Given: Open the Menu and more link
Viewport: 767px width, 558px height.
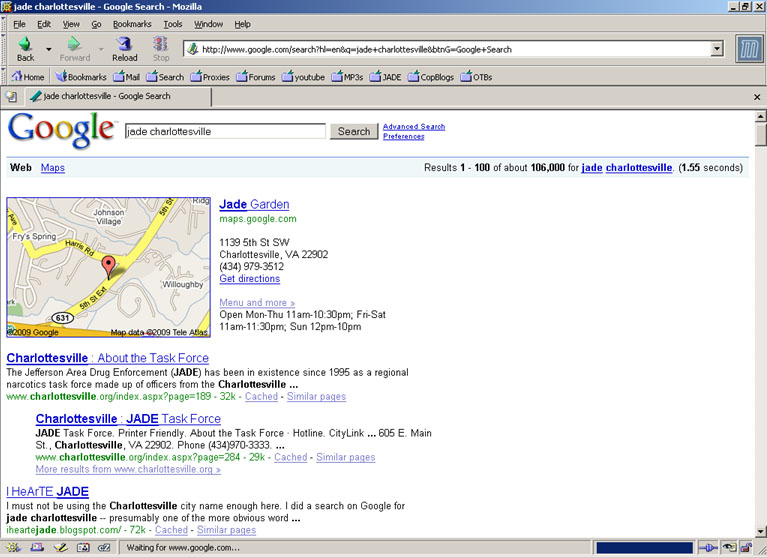Looking at the screenshot, I should point(257,303).
